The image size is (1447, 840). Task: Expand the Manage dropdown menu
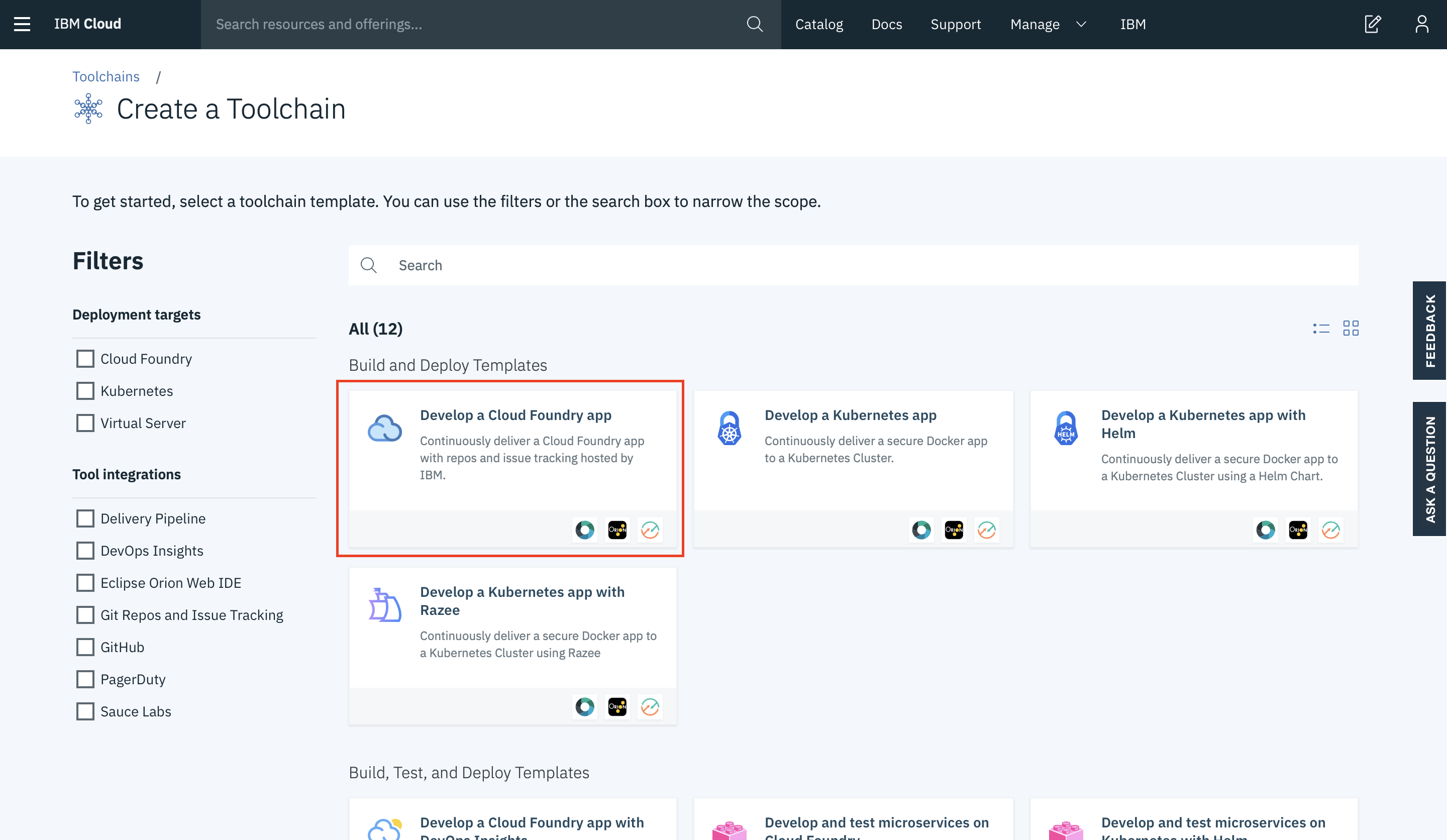(1048, 24)
